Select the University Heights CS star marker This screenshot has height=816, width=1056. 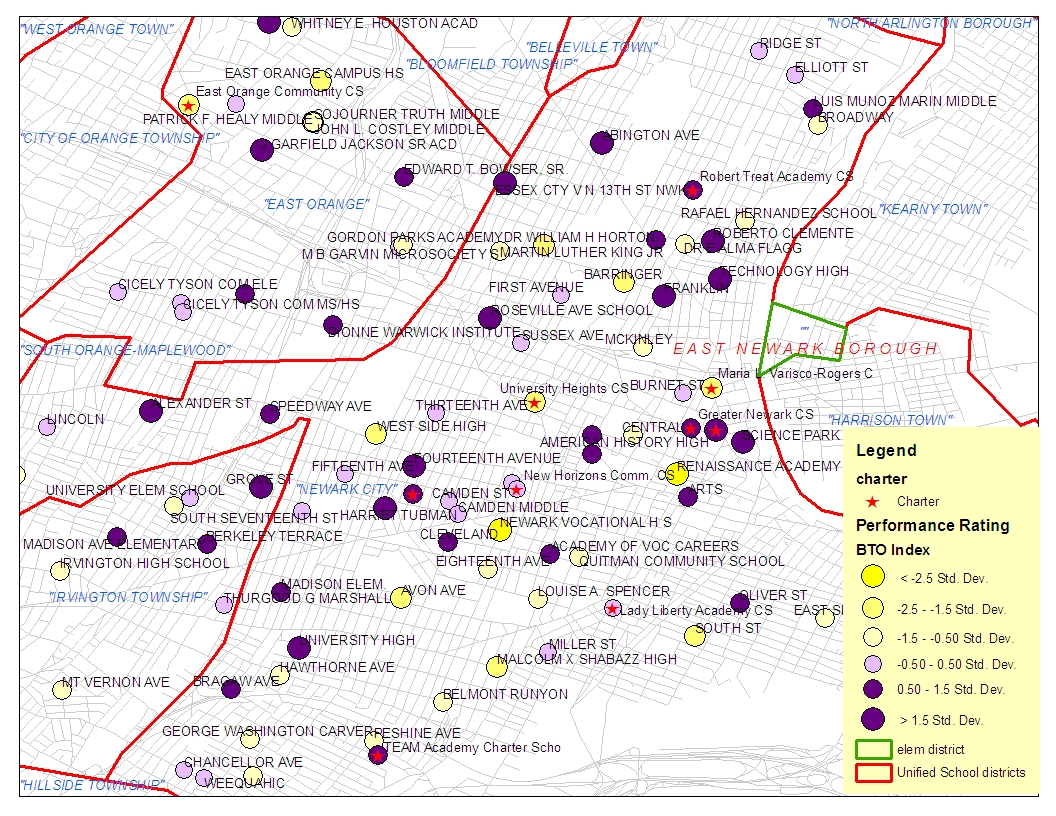[x=534, y=403]
